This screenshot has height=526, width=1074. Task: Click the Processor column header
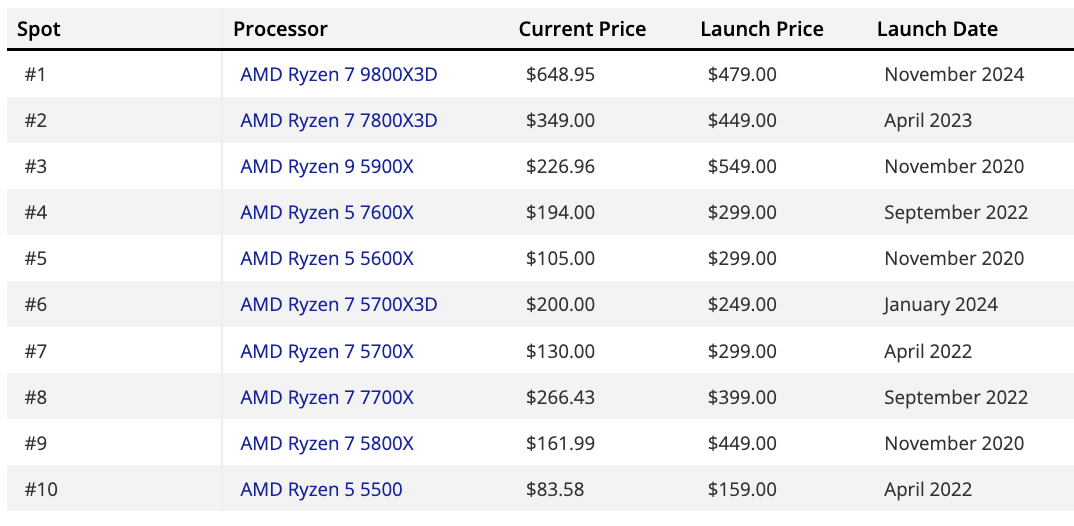[x=280, y=29]
